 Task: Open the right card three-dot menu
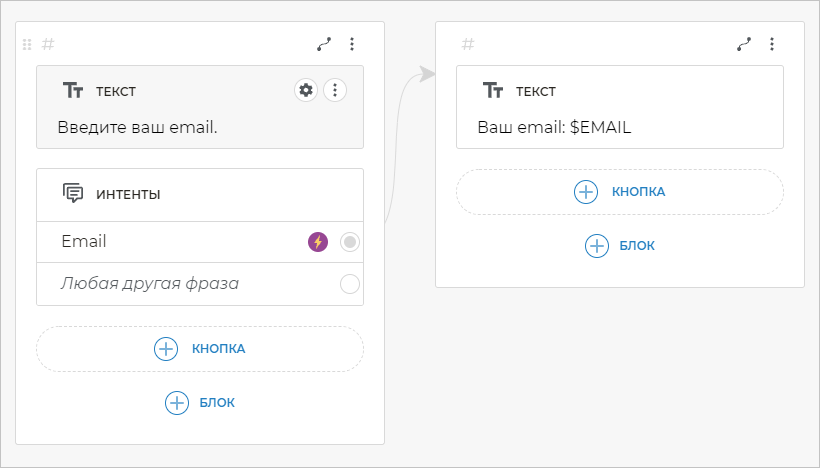(771, 44)
